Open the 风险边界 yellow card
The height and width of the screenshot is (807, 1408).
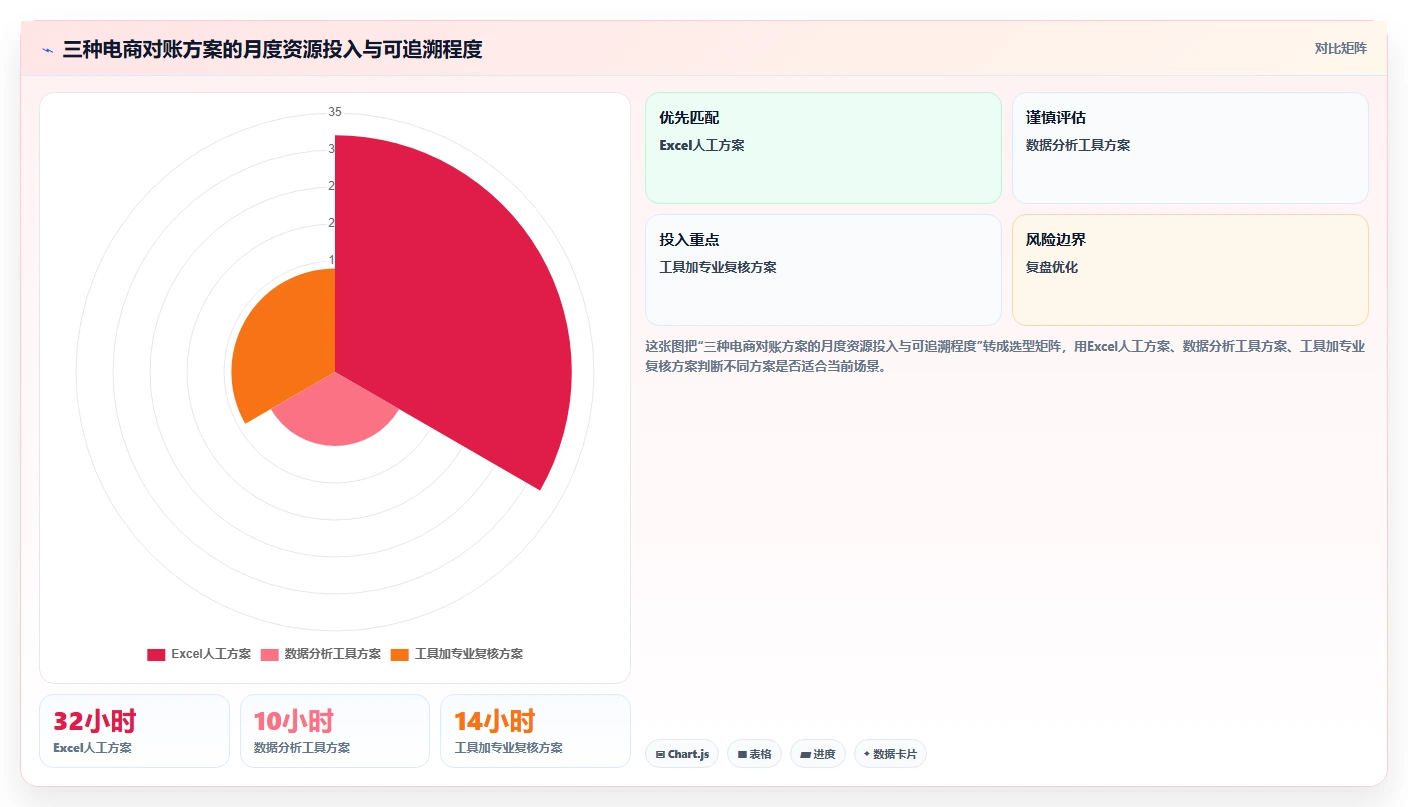tap(1190, 270)
